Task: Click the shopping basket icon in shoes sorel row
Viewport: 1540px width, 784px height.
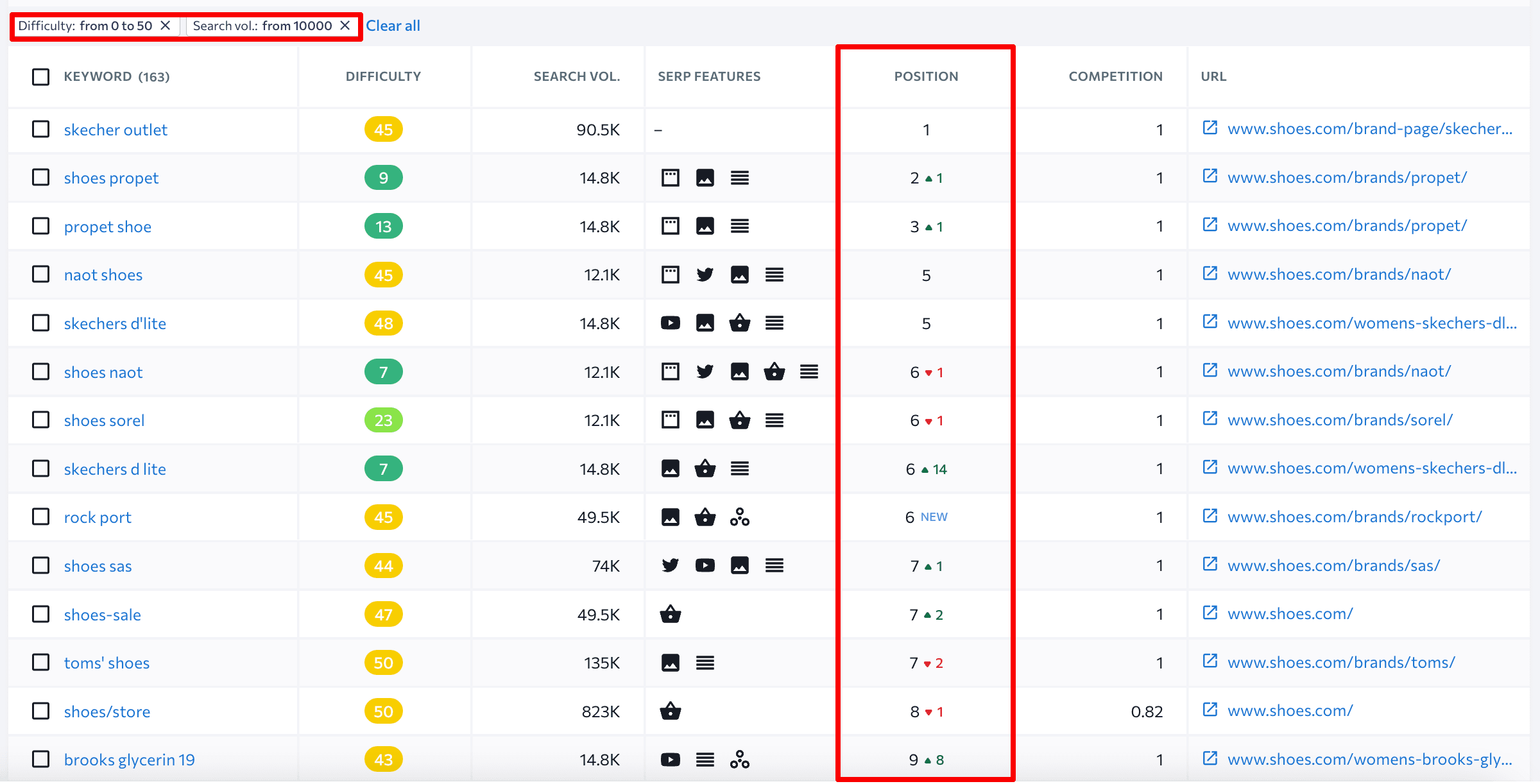Action: (740, 420)
